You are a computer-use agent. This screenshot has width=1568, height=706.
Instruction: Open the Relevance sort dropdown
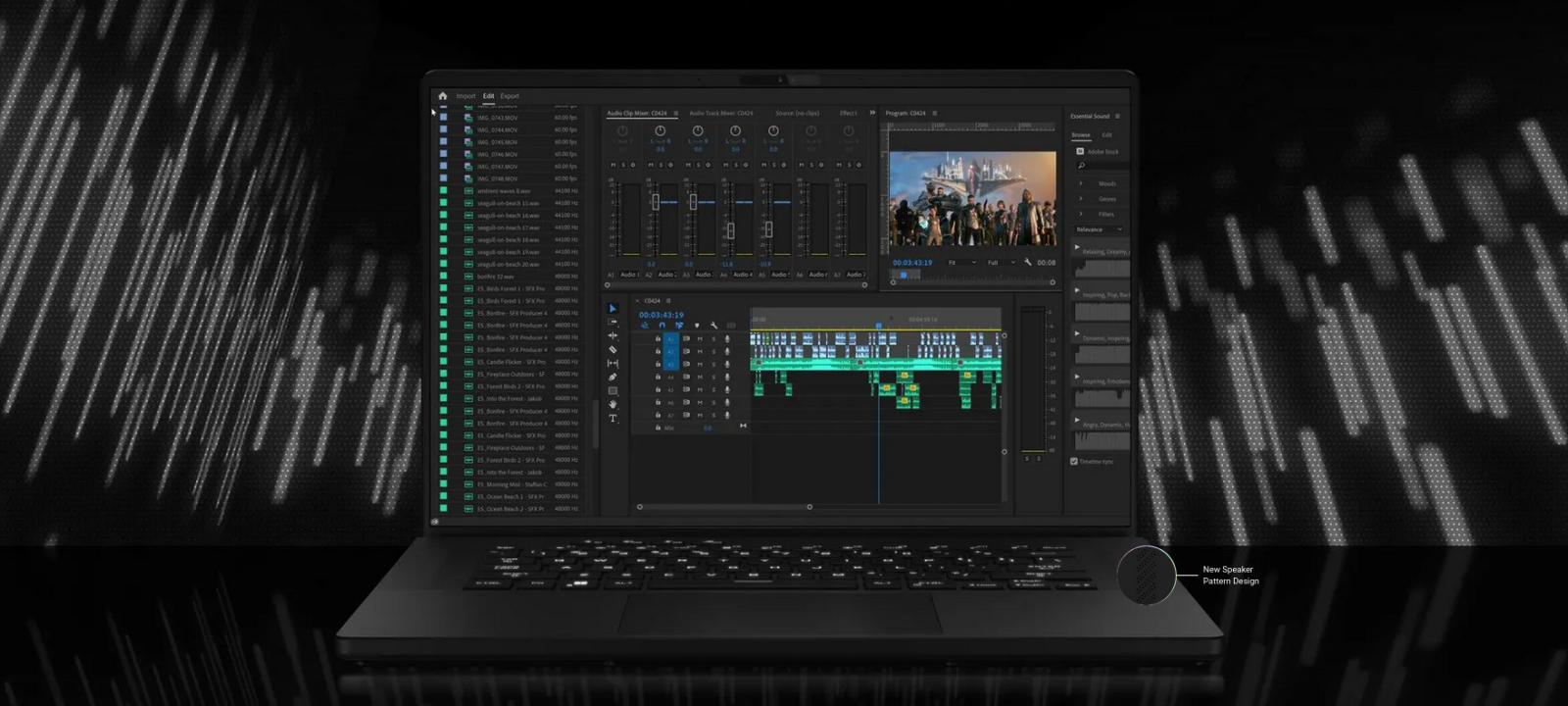(1098, 229)
